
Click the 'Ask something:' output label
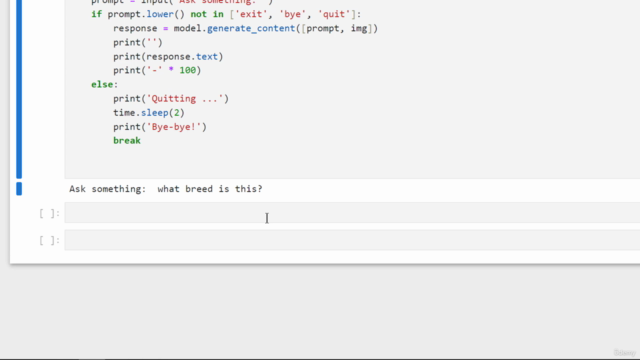point(107,189)
